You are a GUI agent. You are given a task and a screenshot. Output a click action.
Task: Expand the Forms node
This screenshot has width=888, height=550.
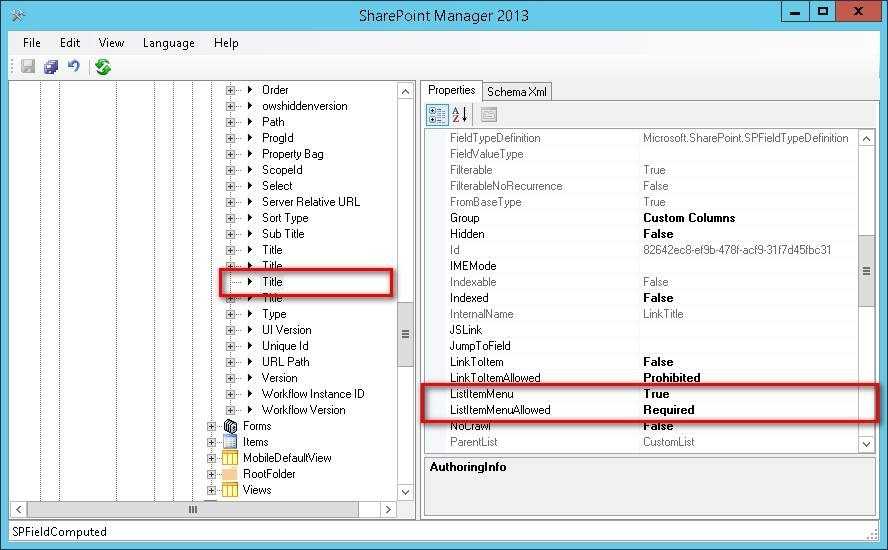pos(211,426)
